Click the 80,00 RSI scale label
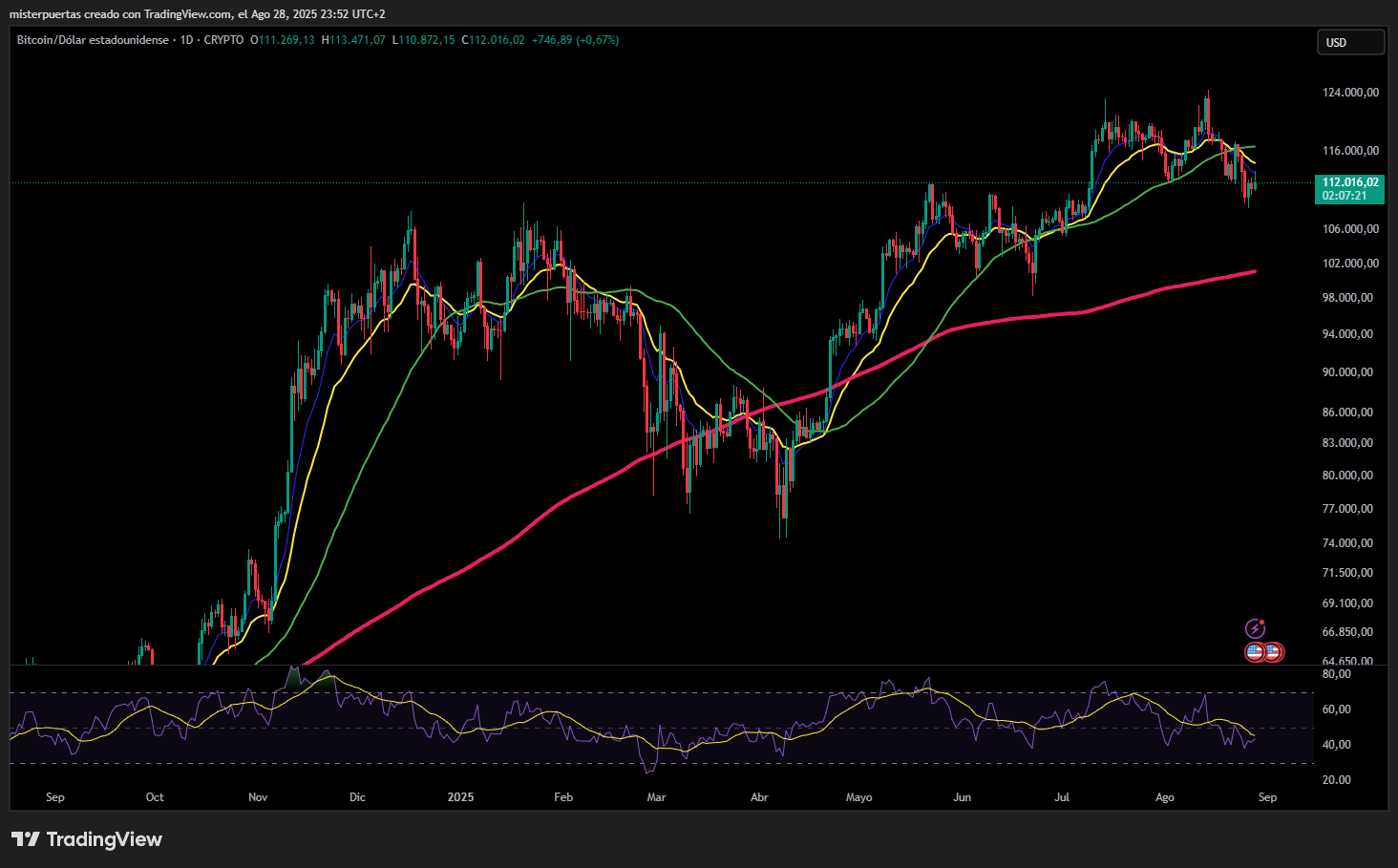The height and width of the screenshot is (868, 1398). coord(1337,674)
